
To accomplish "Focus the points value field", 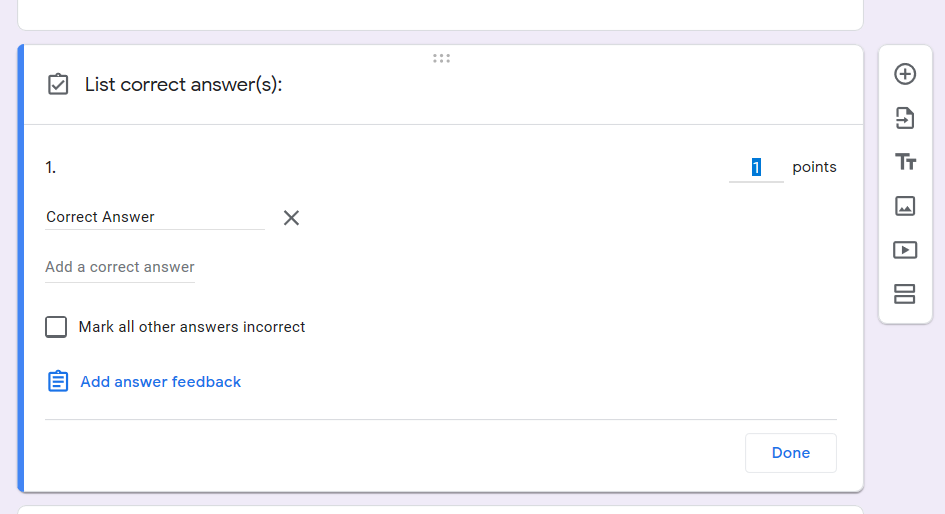I will [756, 167].
